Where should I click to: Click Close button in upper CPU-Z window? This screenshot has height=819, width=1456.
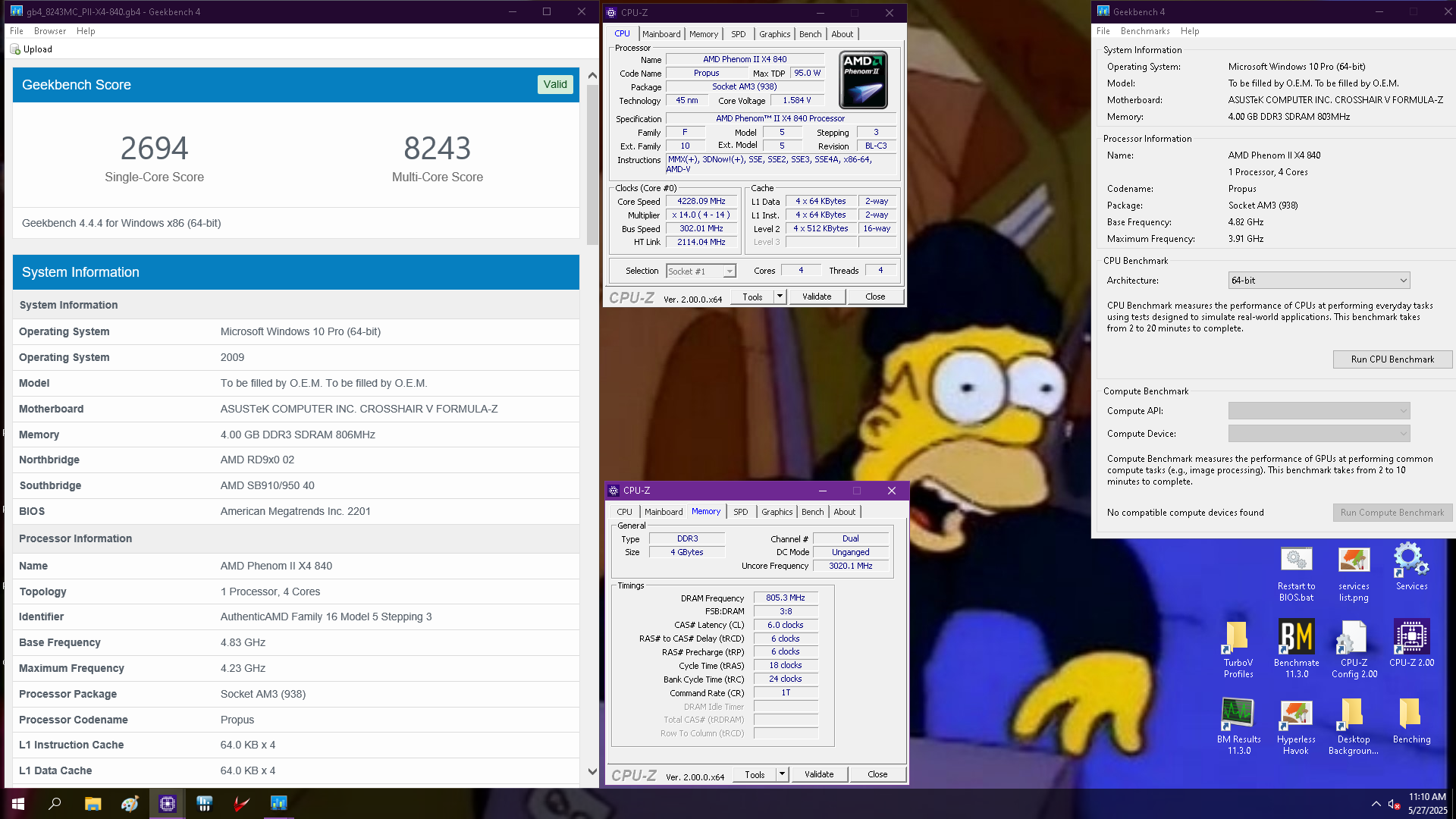pos(875,297)
